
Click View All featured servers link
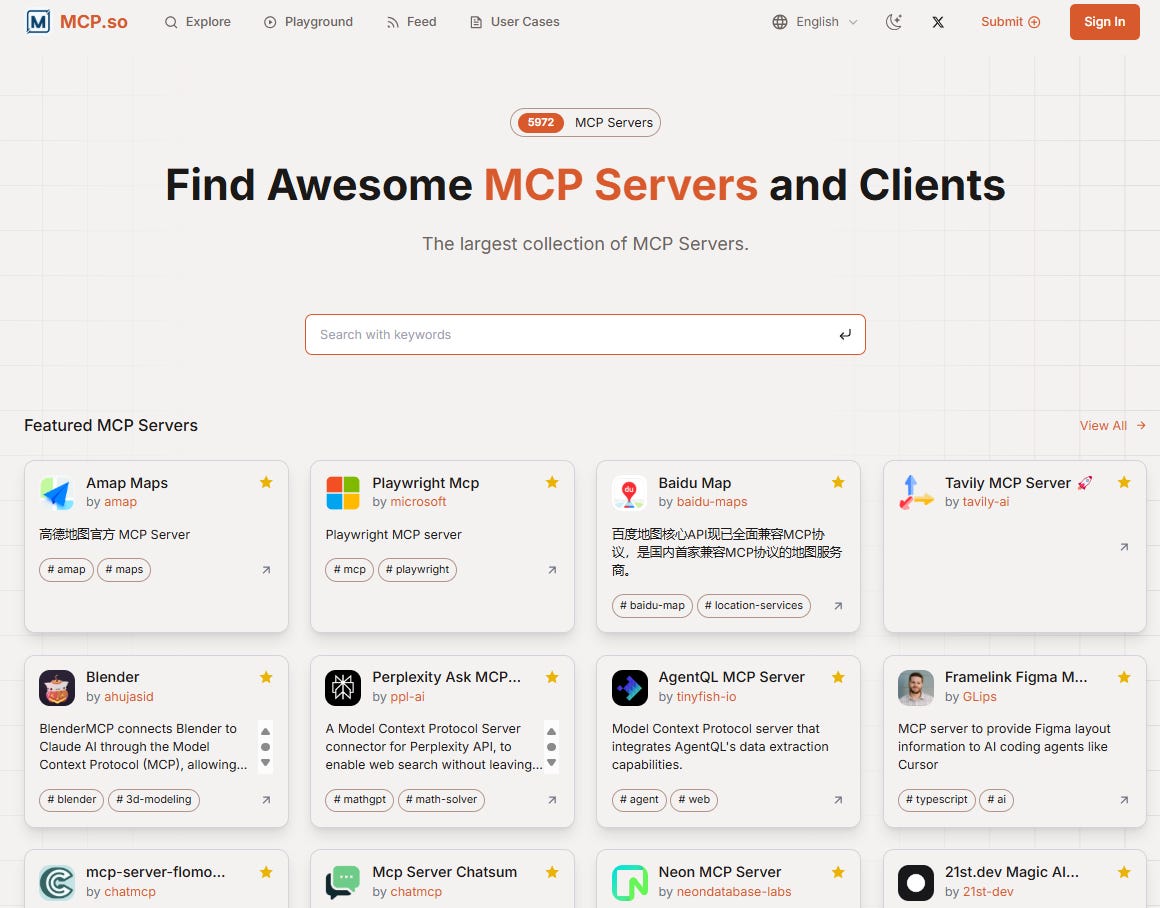point(1112,426)
